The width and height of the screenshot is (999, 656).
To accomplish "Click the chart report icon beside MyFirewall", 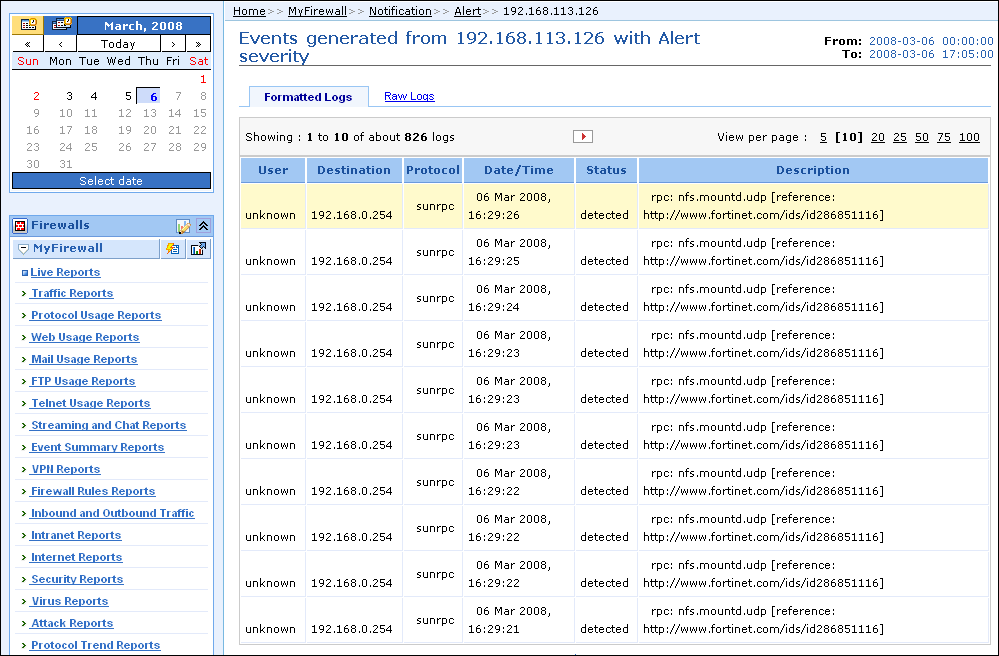I will click(x=198, y=248).
